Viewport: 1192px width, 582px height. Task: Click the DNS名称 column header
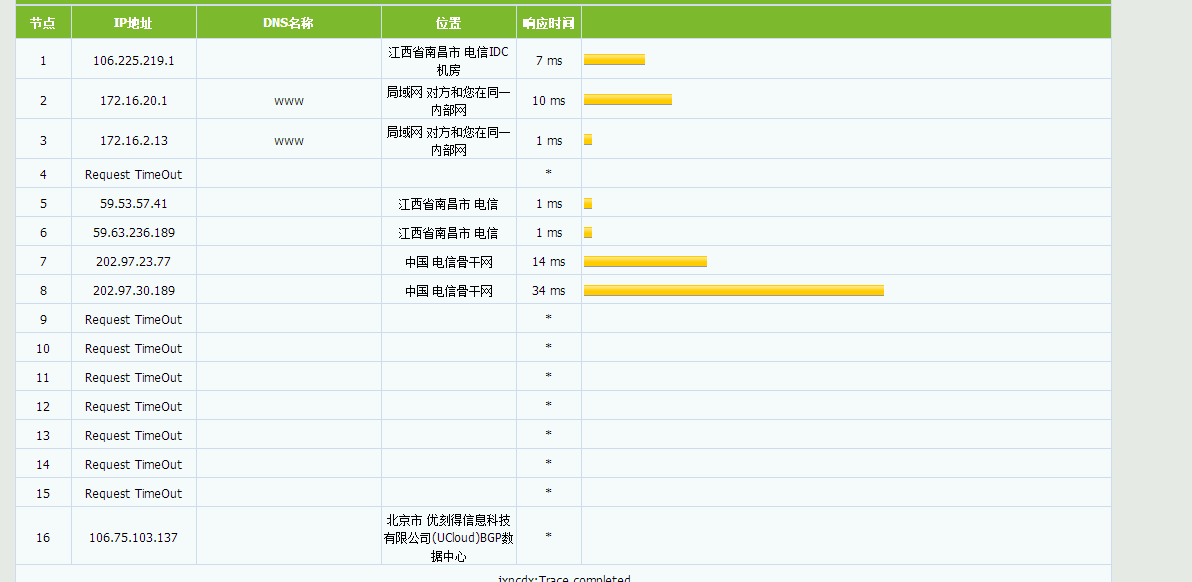pos(288,24)
